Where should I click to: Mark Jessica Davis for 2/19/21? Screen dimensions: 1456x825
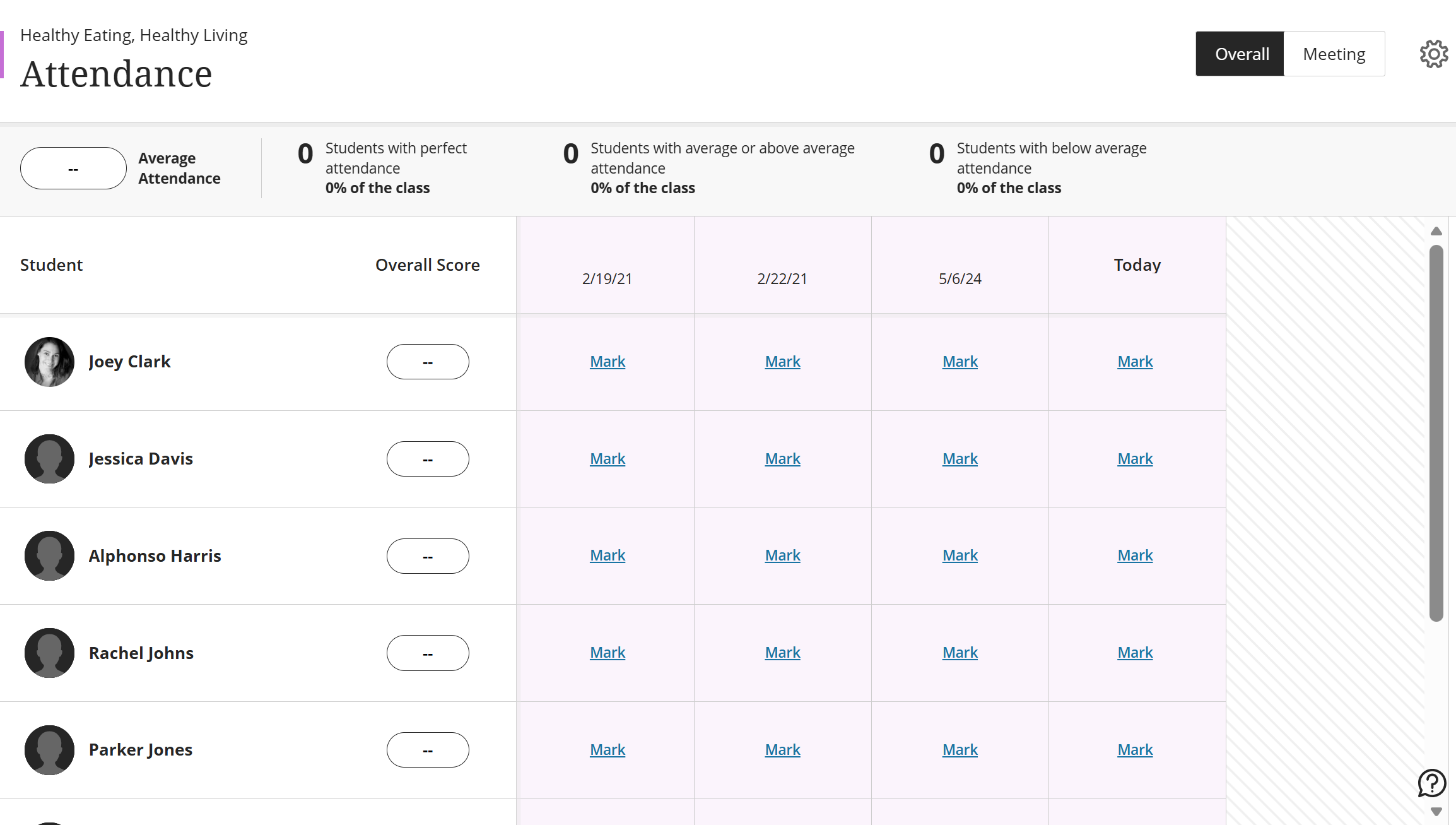(x=608, y=459)
